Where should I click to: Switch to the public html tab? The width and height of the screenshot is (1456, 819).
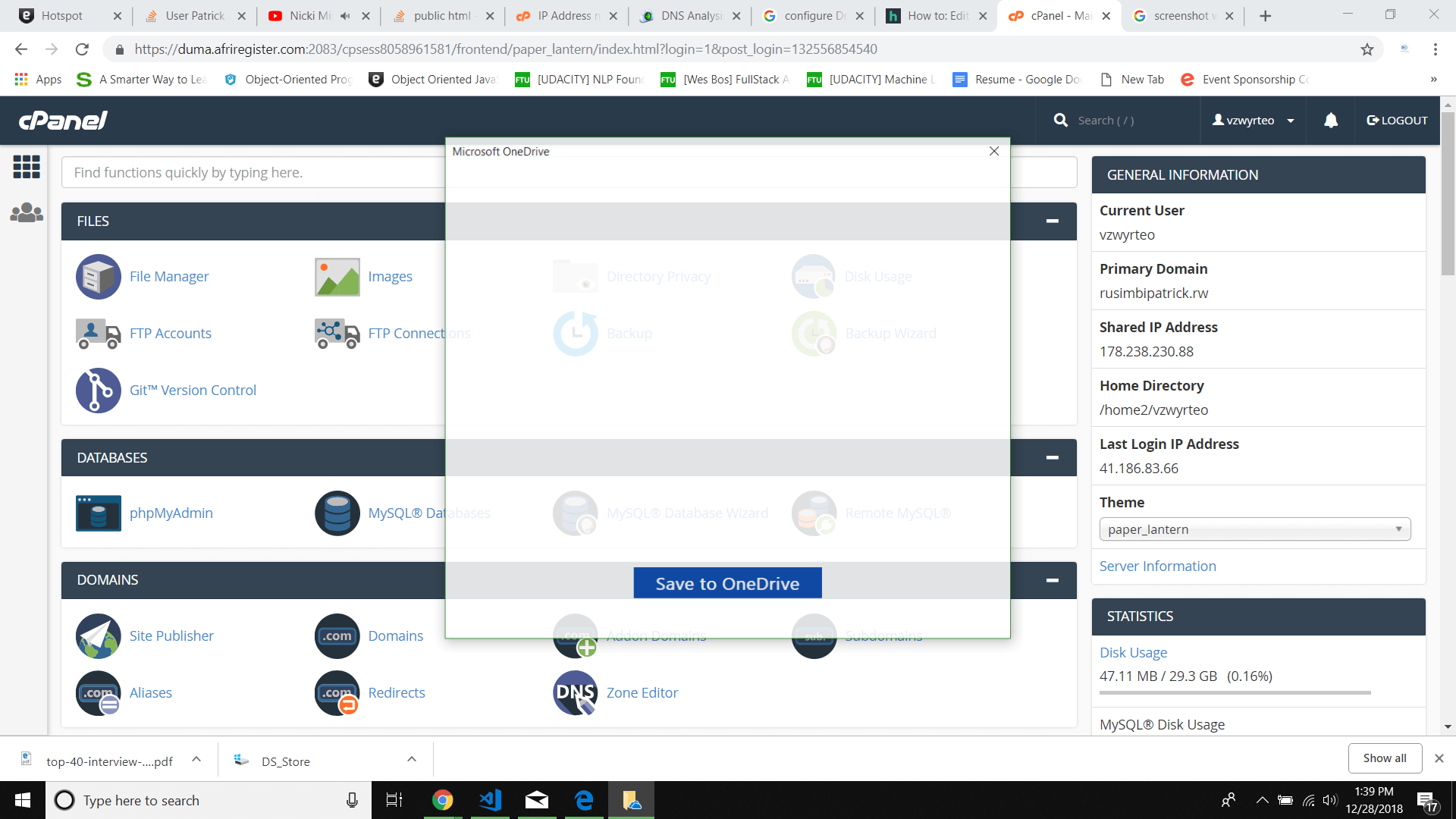(442, 16)
